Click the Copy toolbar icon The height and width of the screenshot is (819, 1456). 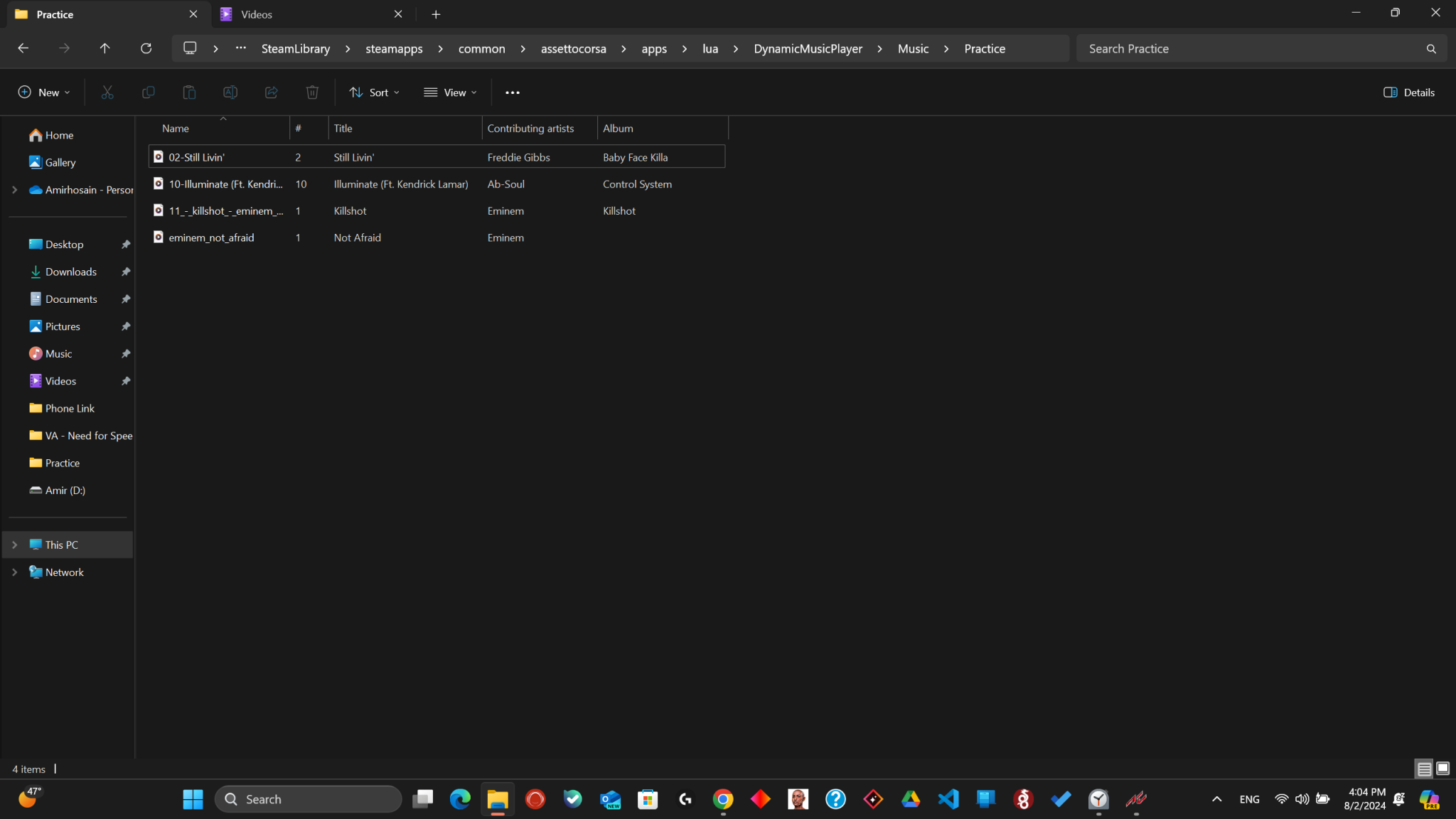(149, 92)
